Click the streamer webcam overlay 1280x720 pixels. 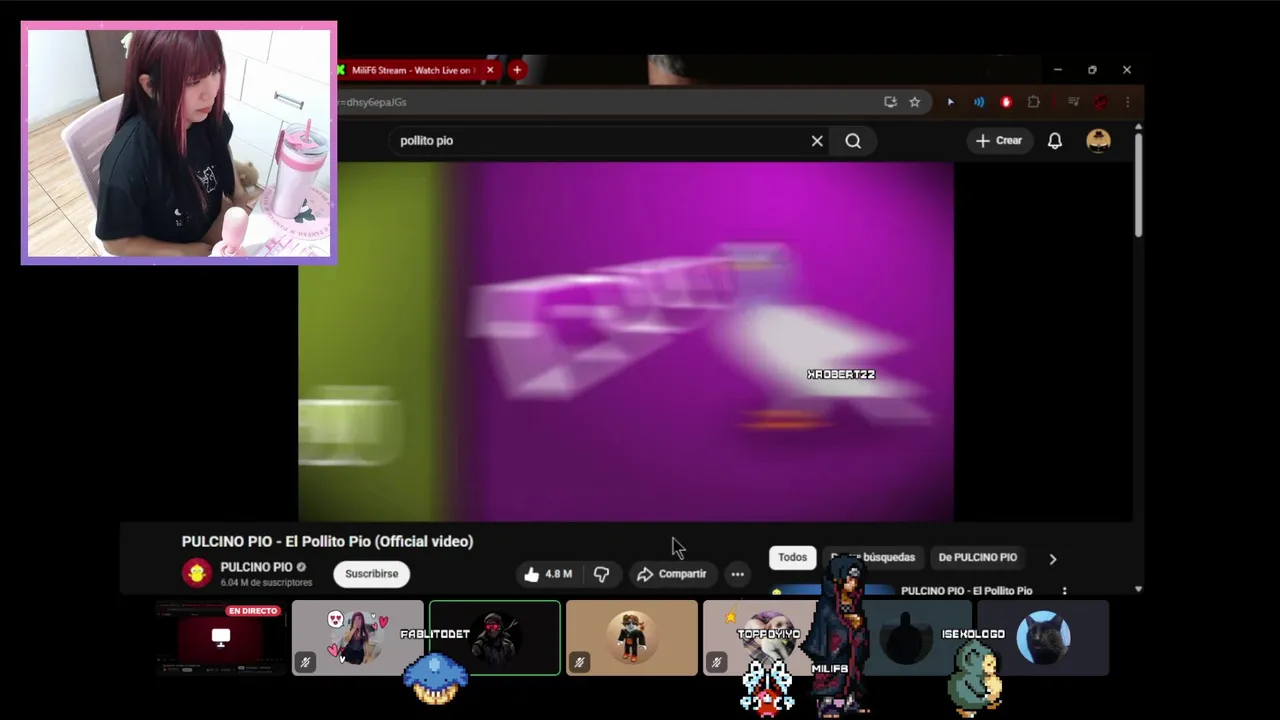pyautogui.click(x=179, y=143)
